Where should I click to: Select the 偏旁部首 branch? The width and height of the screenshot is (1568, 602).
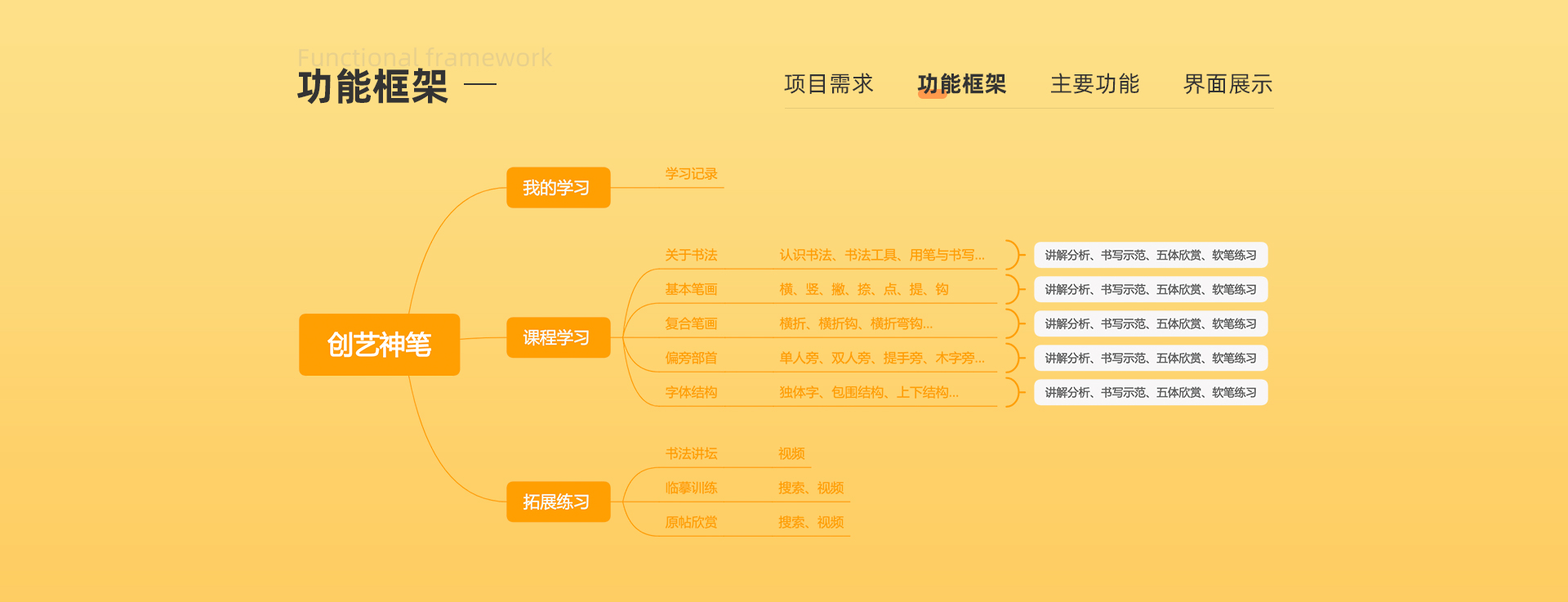[691, 358]
